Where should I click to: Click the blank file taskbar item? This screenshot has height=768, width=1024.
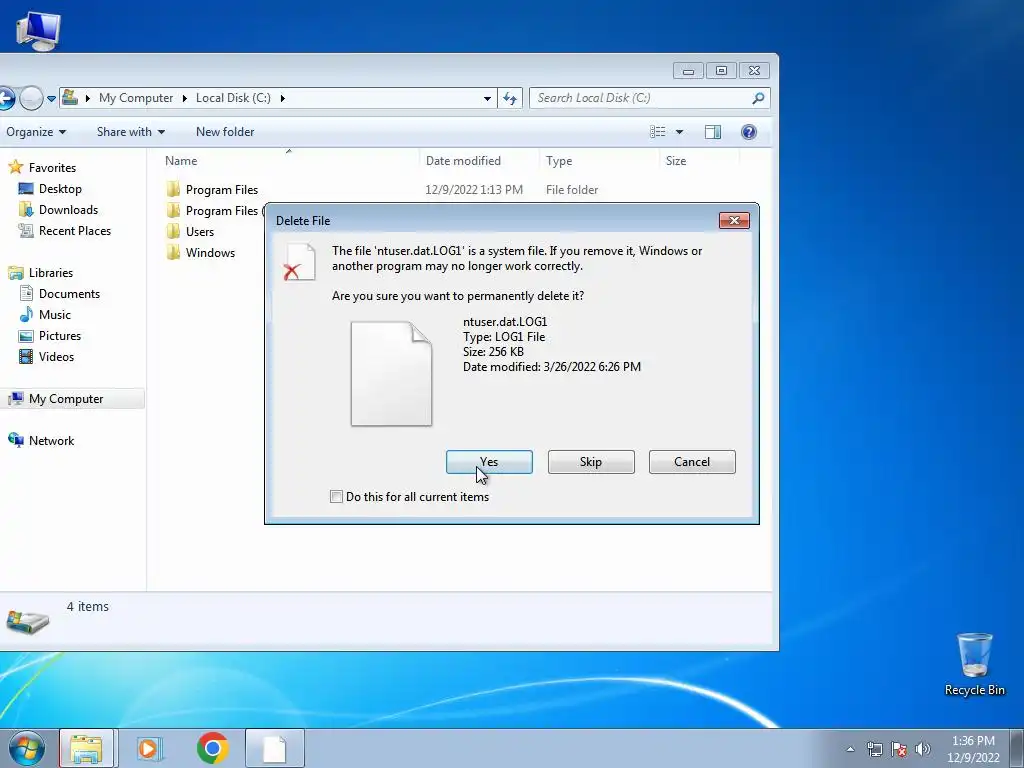pyautogui.click(x=275, y=748)
